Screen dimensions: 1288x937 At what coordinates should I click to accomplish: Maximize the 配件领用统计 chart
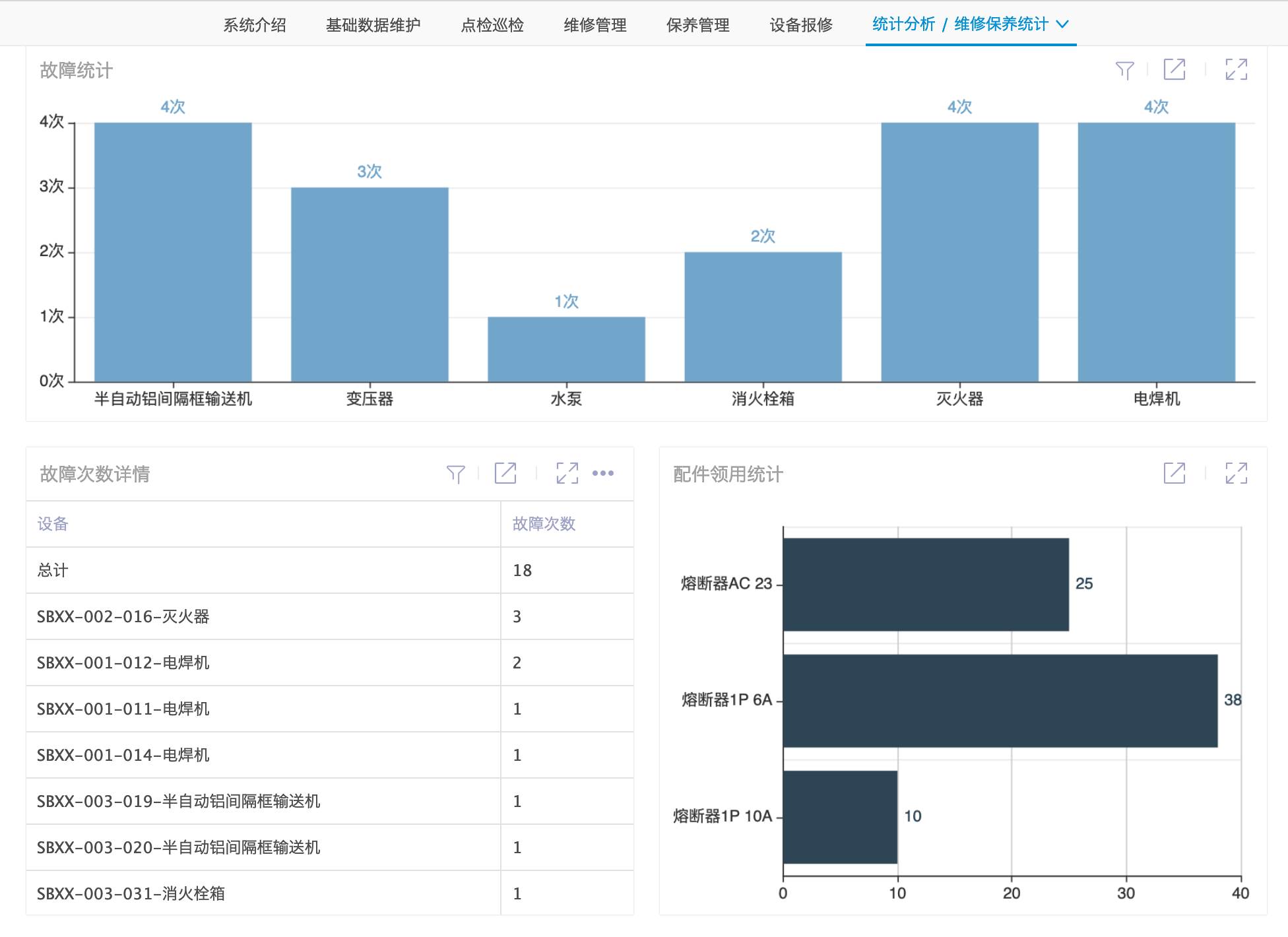(x=1235, y=473)
